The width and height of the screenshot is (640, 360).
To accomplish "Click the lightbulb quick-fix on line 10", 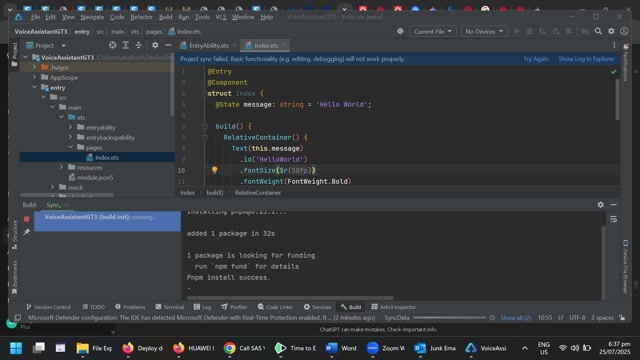I will (214, 170).
